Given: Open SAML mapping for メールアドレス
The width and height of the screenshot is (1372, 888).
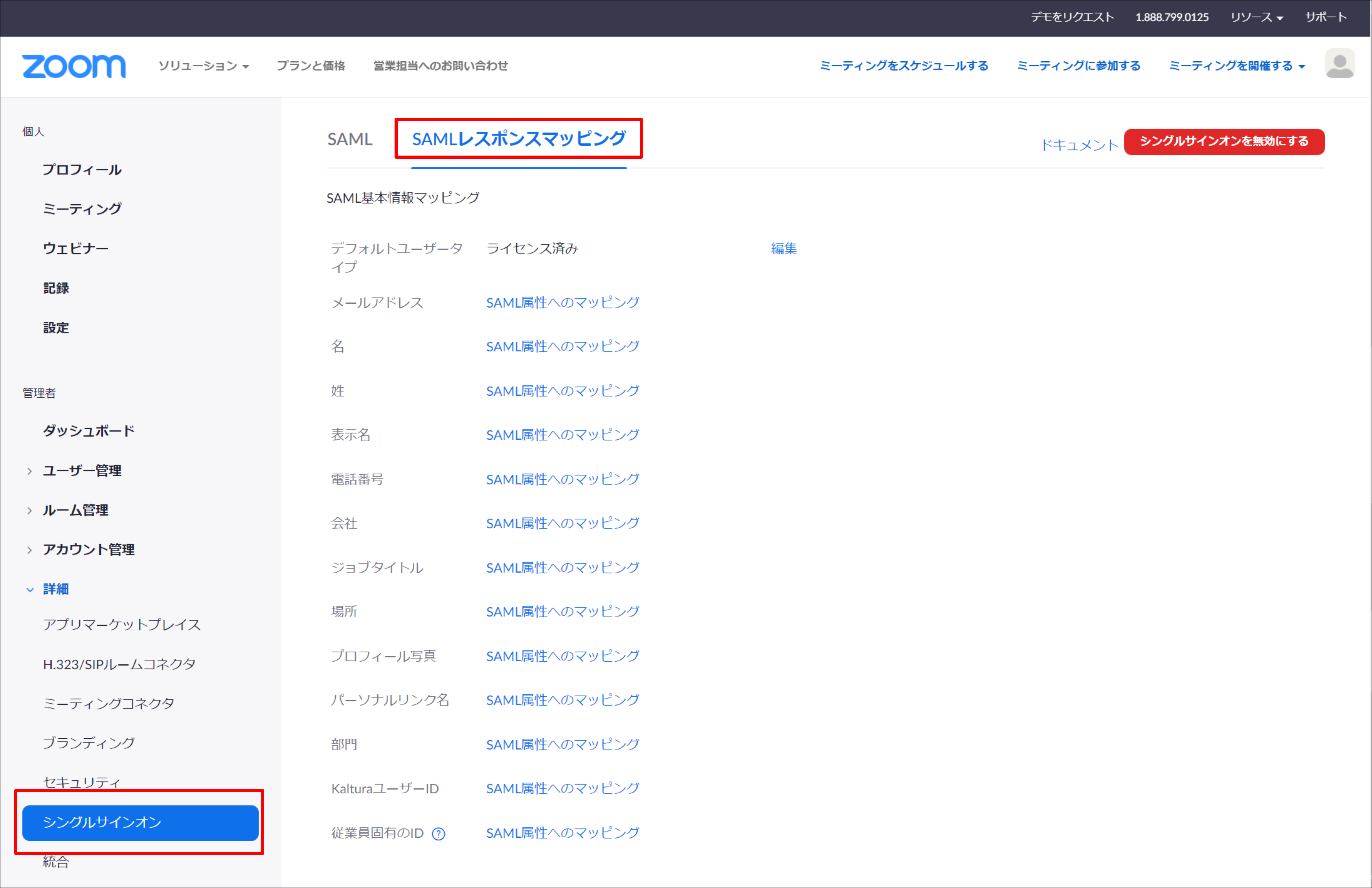Looking at the screenshot, I should tap(563, 303).
